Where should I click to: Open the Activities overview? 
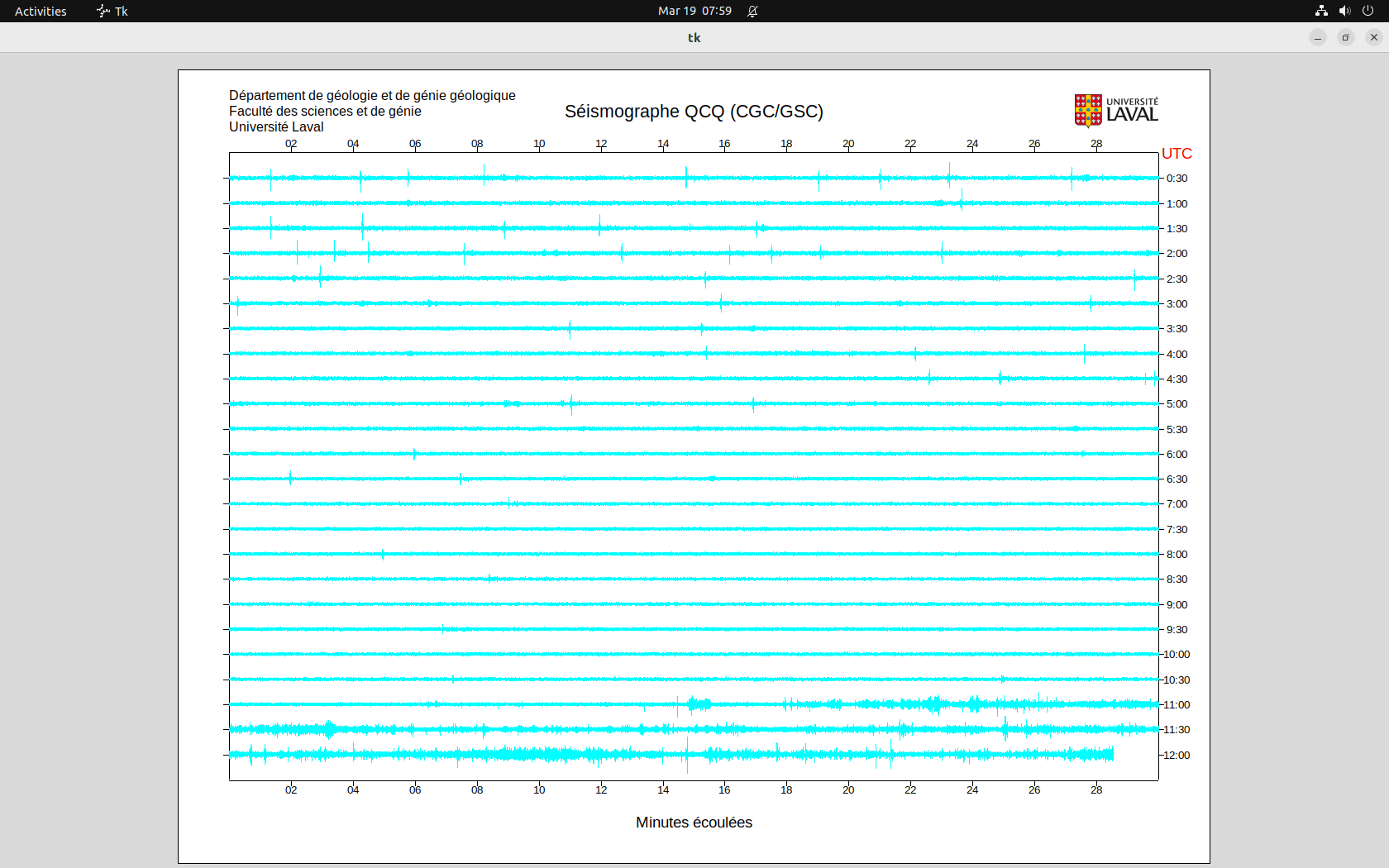(x=41, y=11)
